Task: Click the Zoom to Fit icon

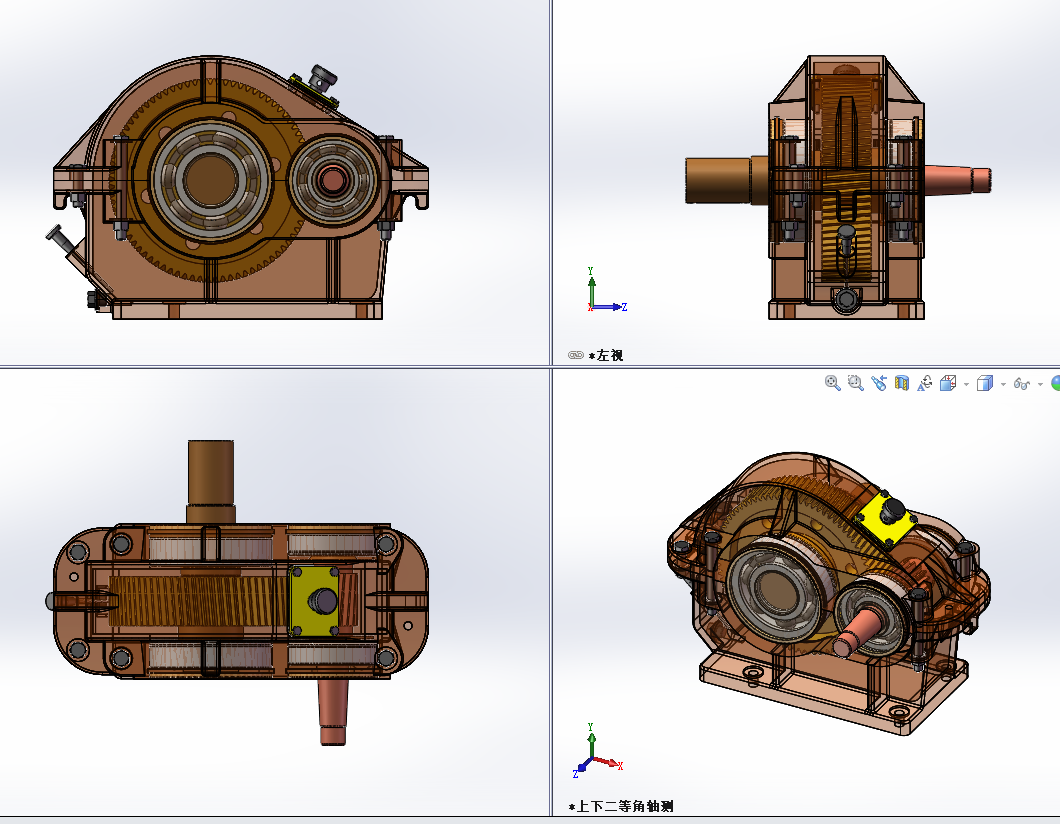Action: tap(832, 383)
